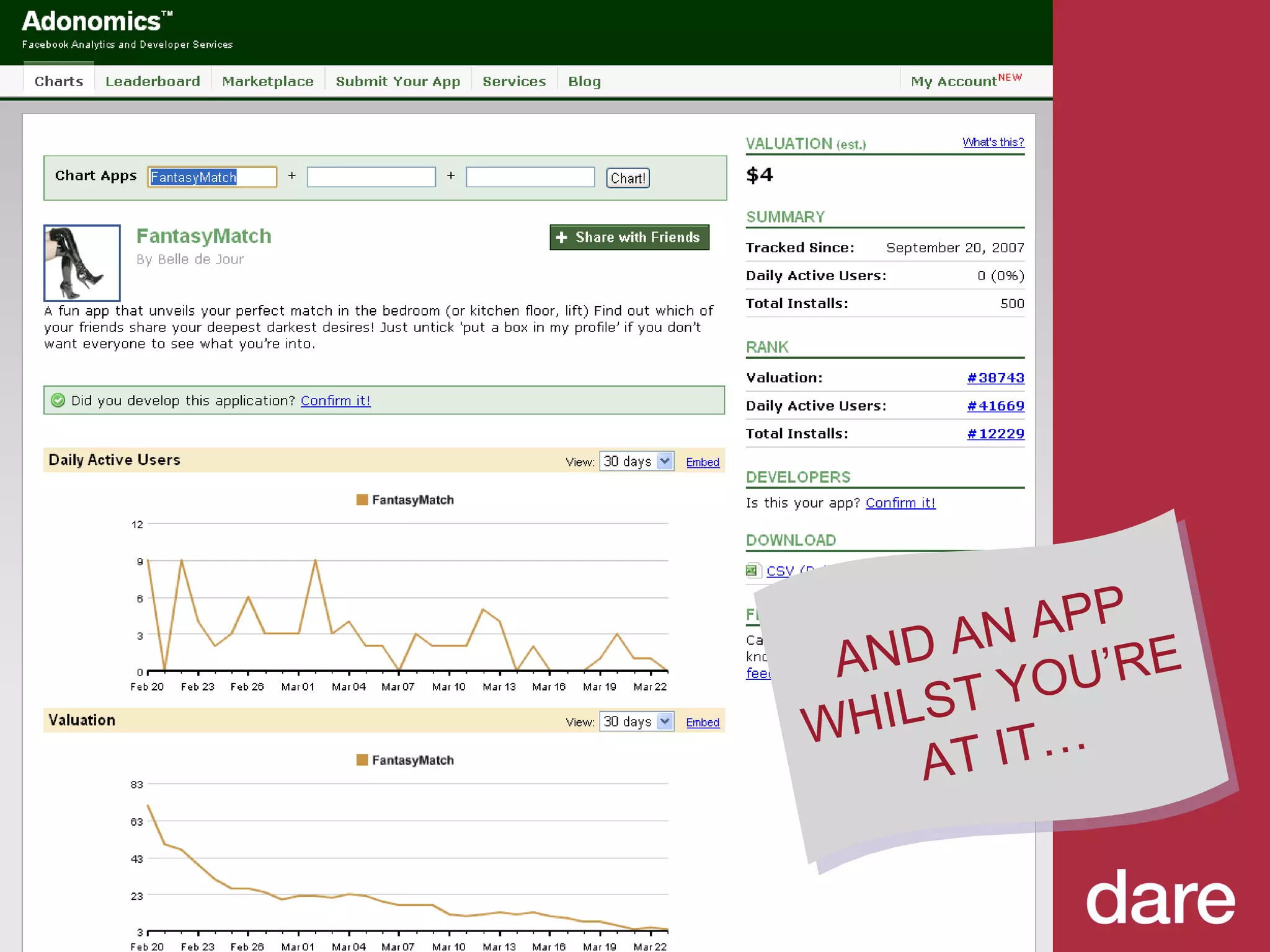Open the Charts tab
The width and height of the screenshot is (1270, 952).
(x=59, y=81)
